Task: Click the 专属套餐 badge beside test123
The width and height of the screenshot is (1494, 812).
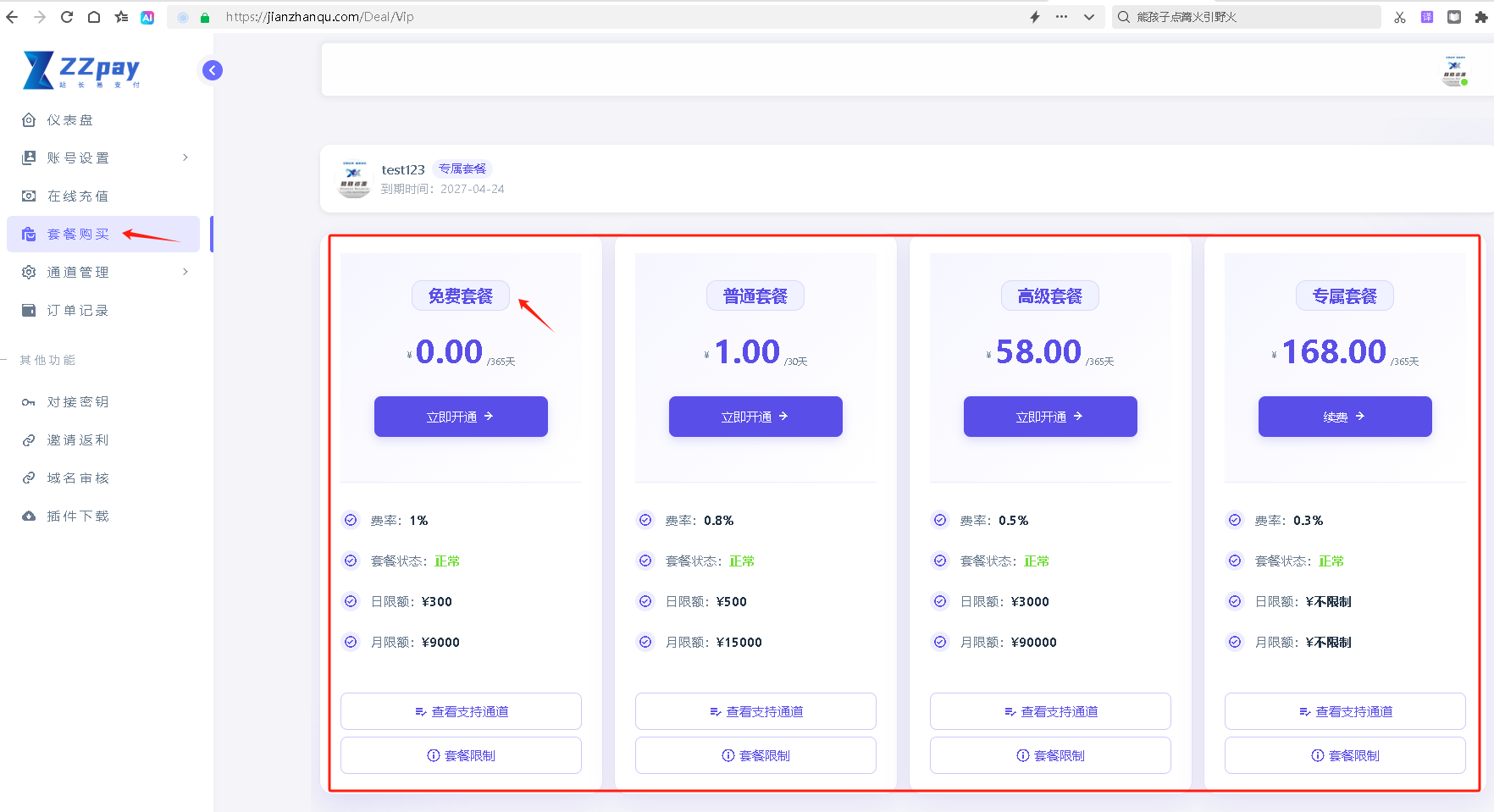Action: [x=462, y=169]
